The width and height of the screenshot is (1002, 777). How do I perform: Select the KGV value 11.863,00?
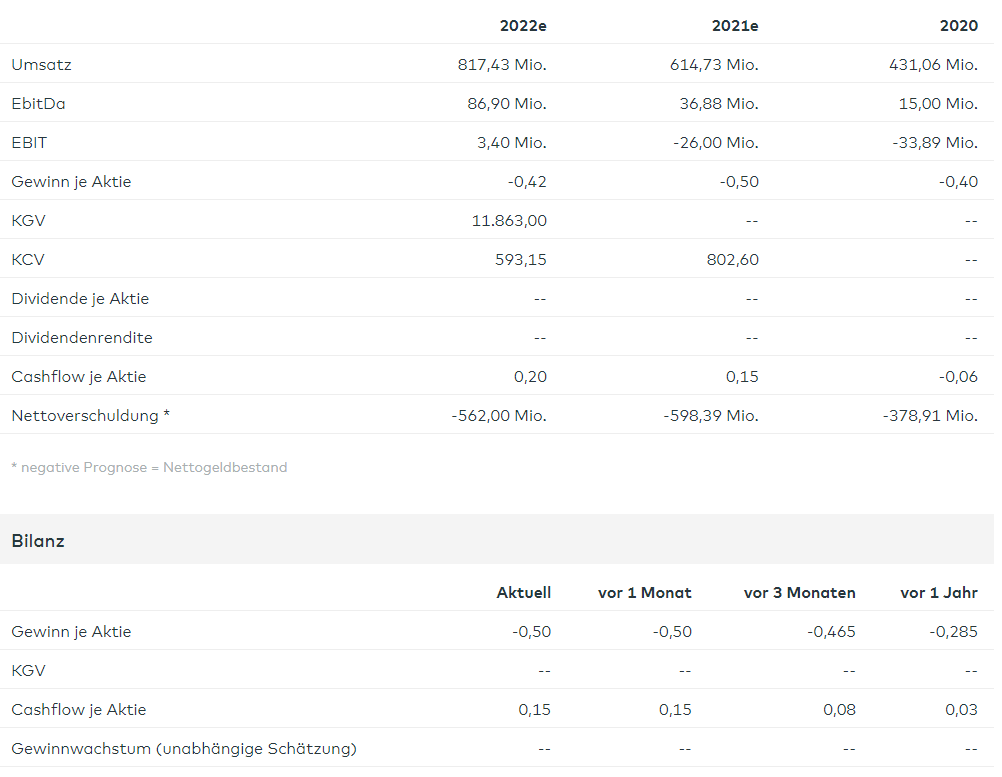509,221
